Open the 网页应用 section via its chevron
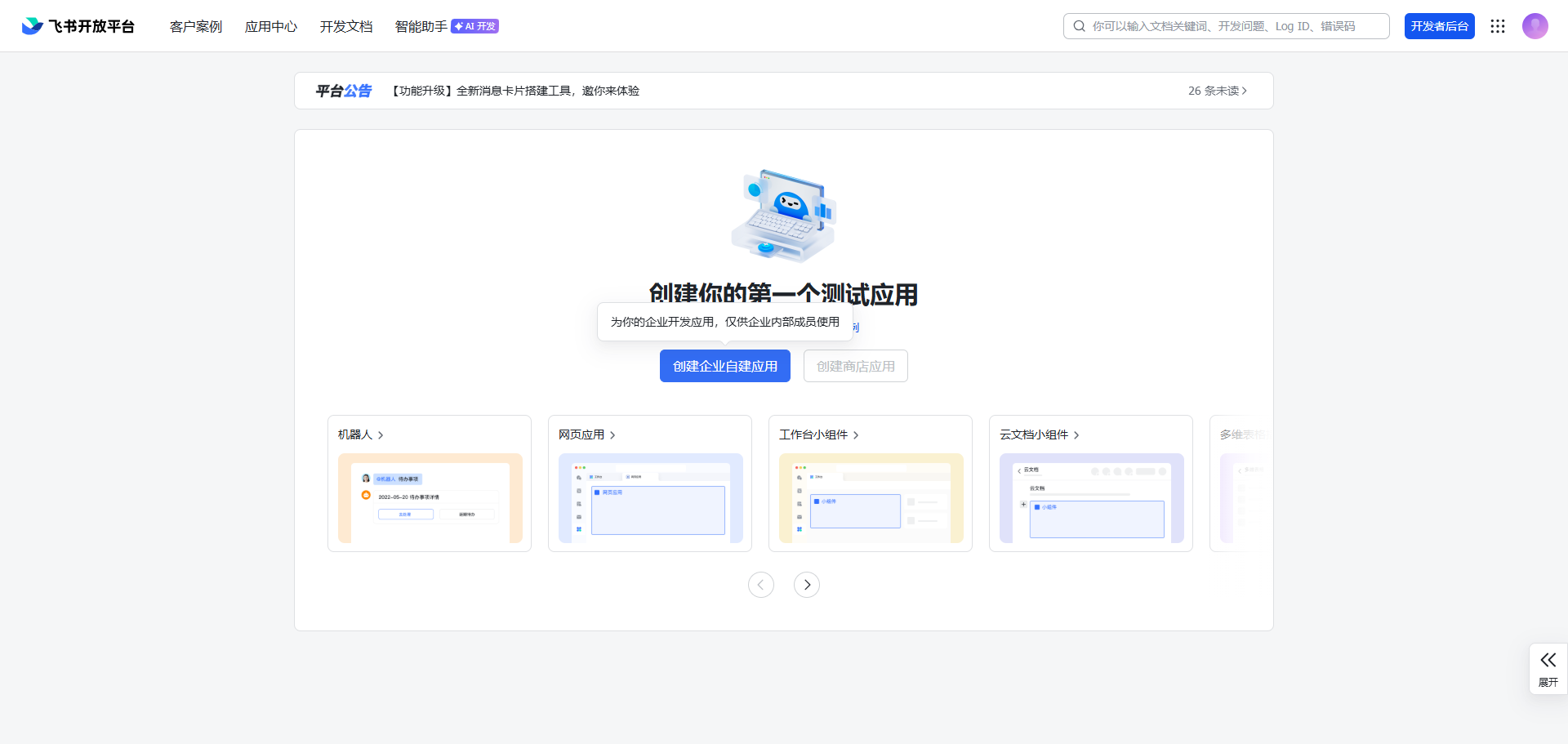Screen dimensions: 1568x744 coord(614,434)
